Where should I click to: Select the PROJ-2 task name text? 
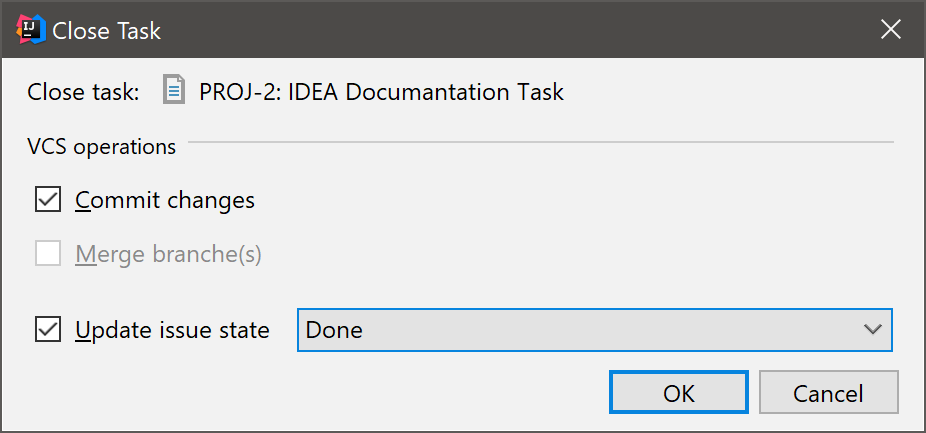click(381, 93)
